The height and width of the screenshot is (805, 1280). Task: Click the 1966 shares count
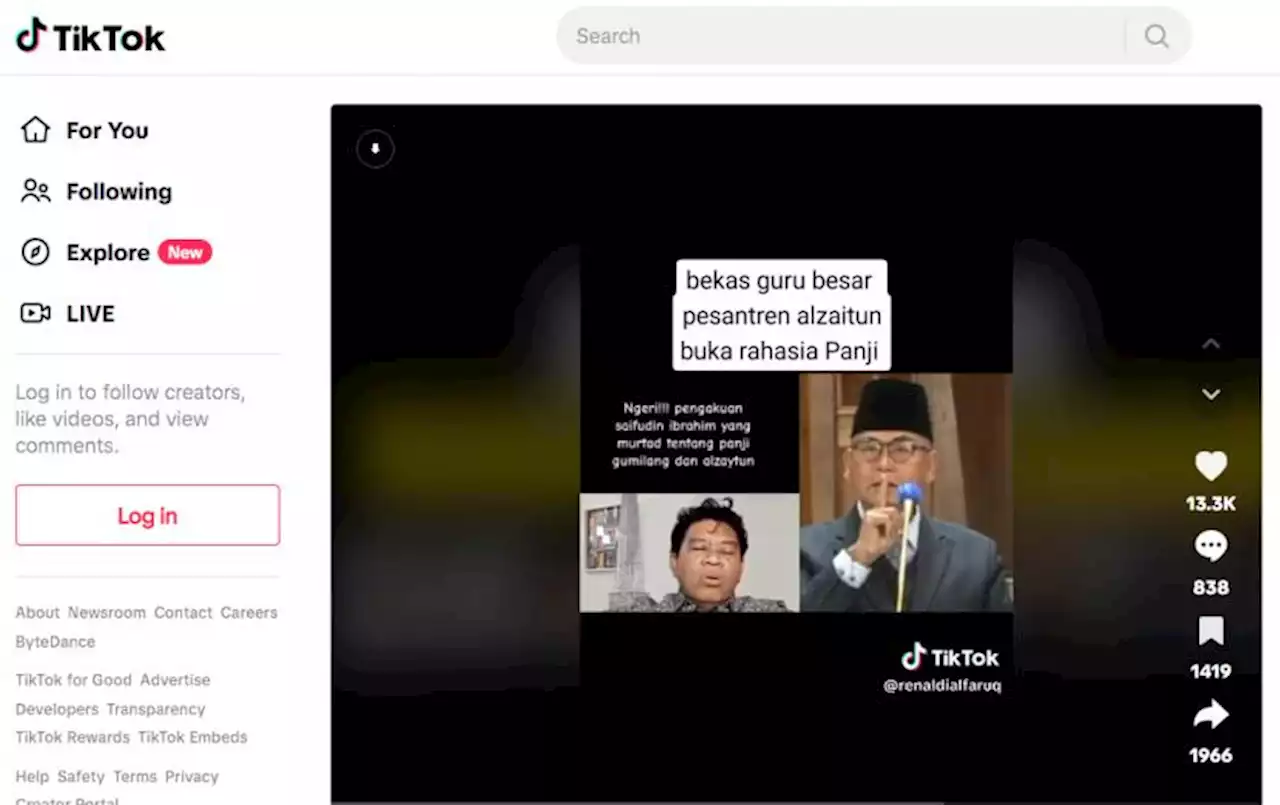click(1211, 755)
